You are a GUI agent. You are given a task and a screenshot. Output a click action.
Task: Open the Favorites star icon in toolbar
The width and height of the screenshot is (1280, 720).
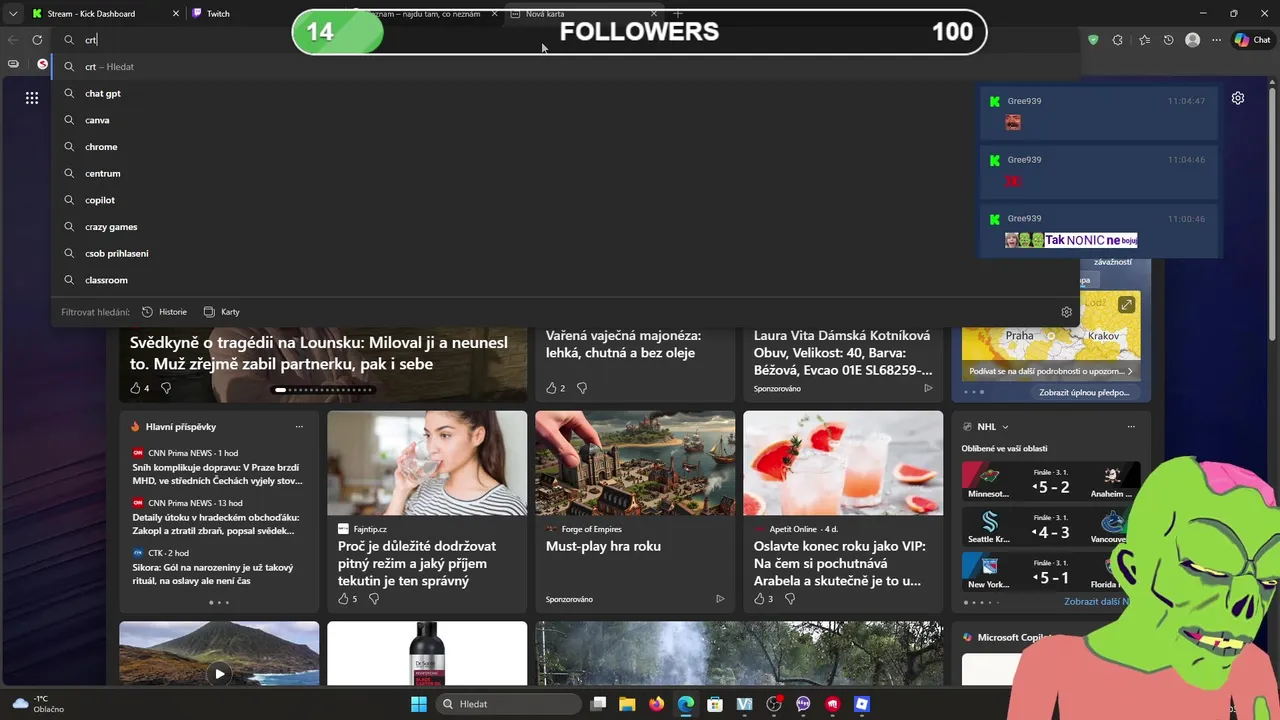click(x=1144, y=40)
